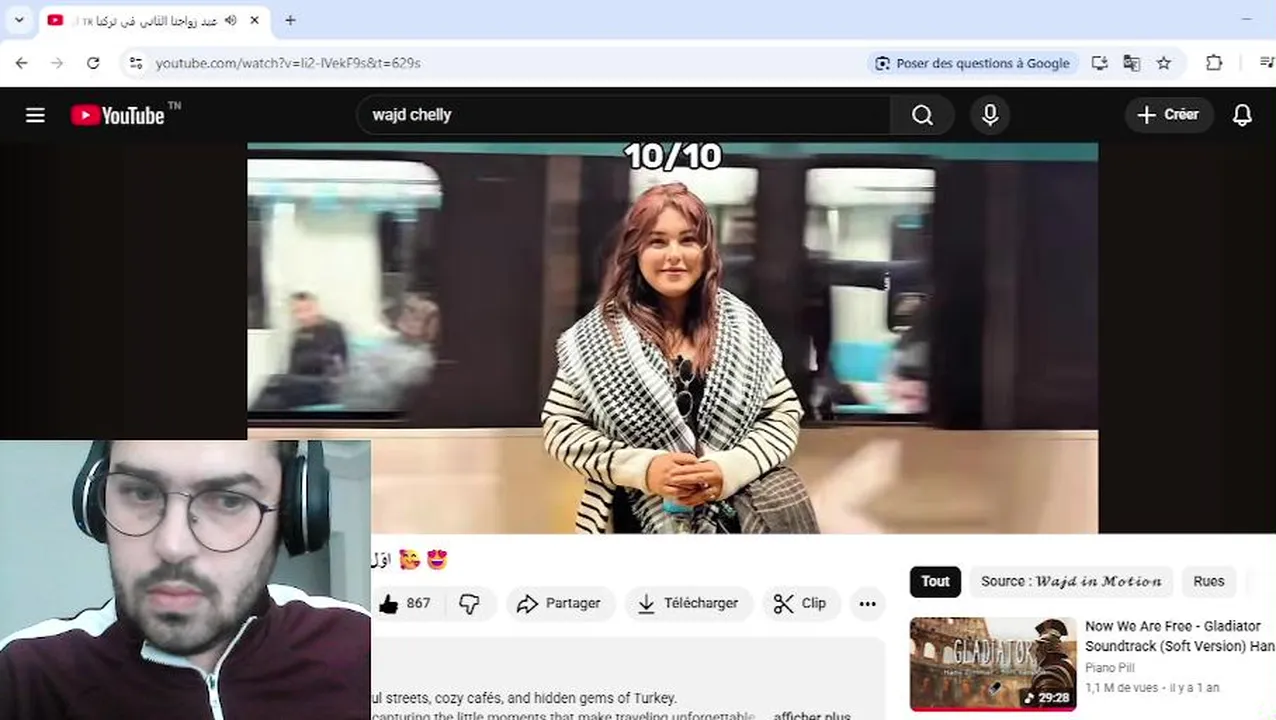Viewport: 1276px width, 720px height.
Task: Dislike the video thumbs-down button
Action: 469,603
